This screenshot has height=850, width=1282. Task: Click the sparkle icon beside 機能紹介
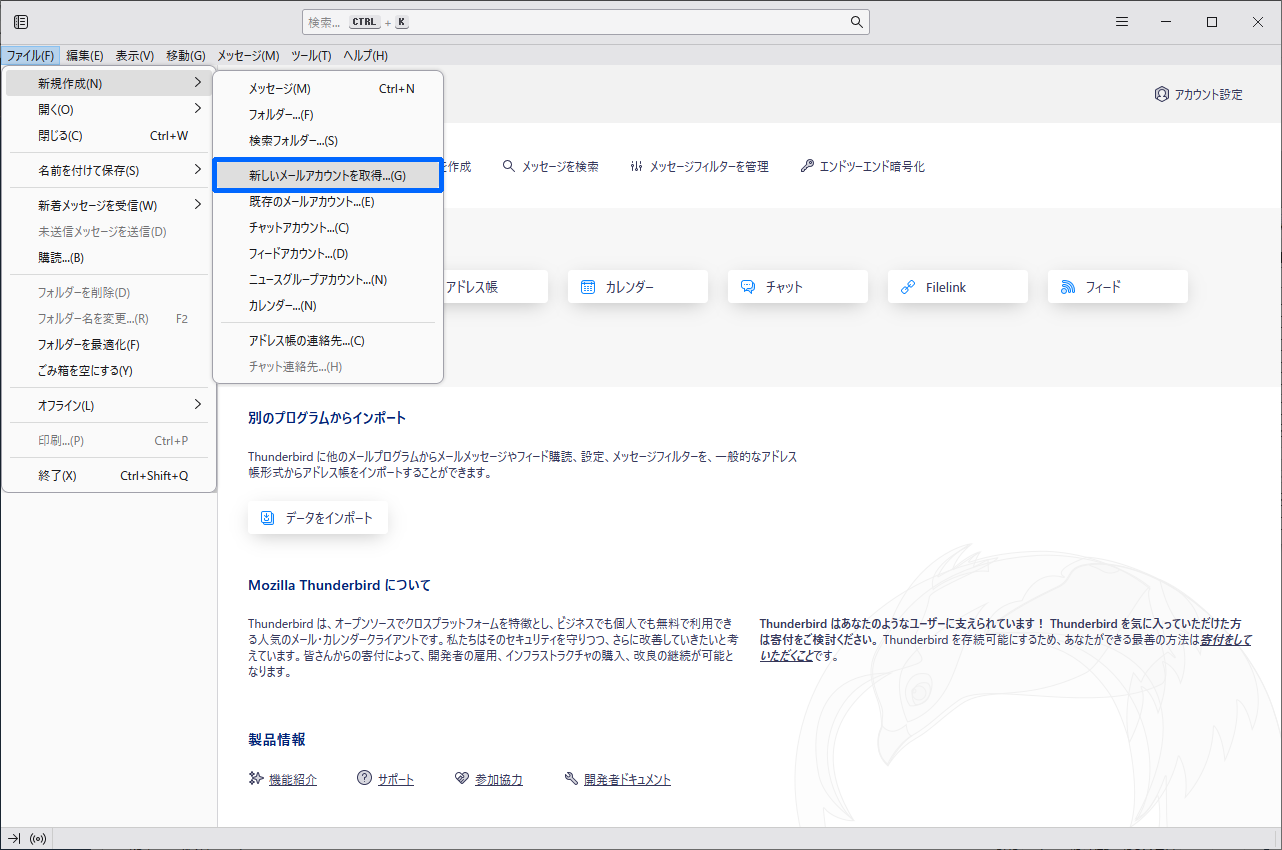[x=256, y=779]
